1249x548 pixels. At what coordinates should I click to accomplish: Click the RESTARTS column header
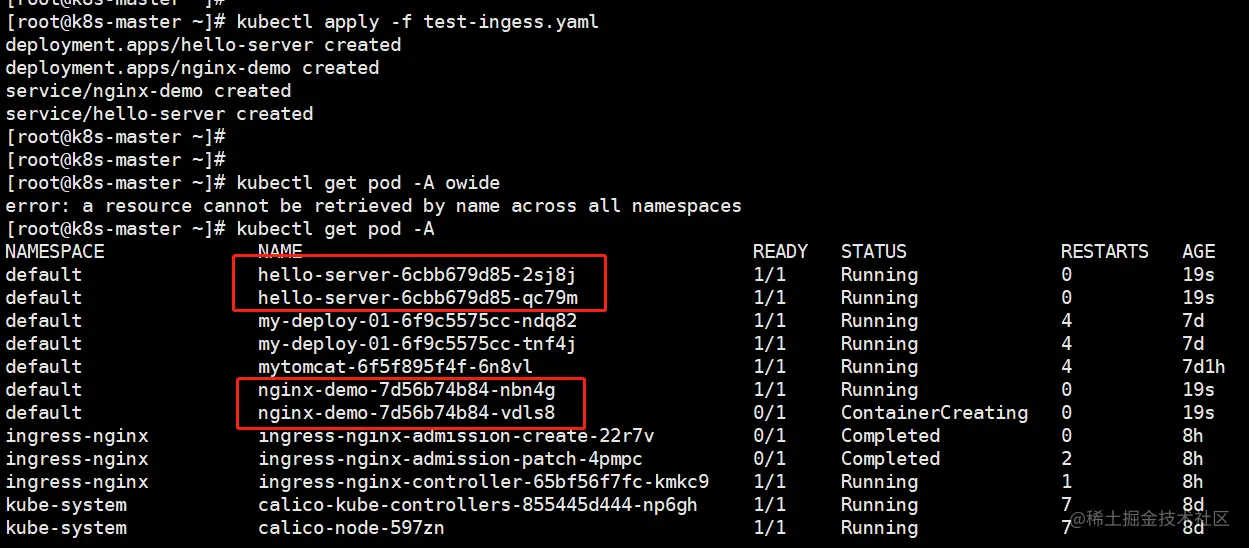point(1105,252)
